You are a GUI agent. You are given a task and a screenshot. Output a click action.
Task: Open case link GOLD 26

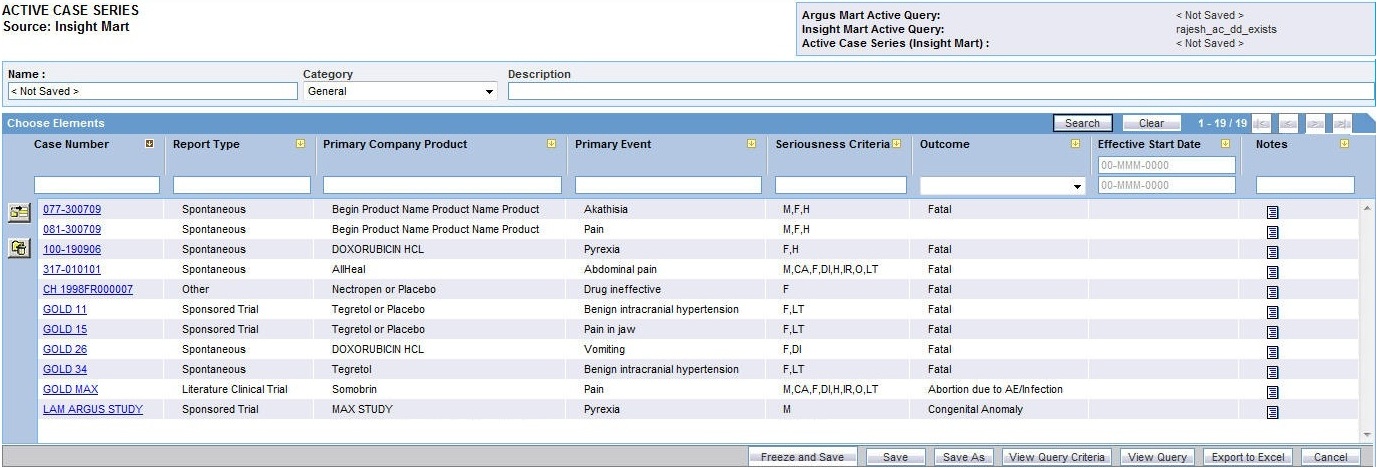tap(65, 350)
